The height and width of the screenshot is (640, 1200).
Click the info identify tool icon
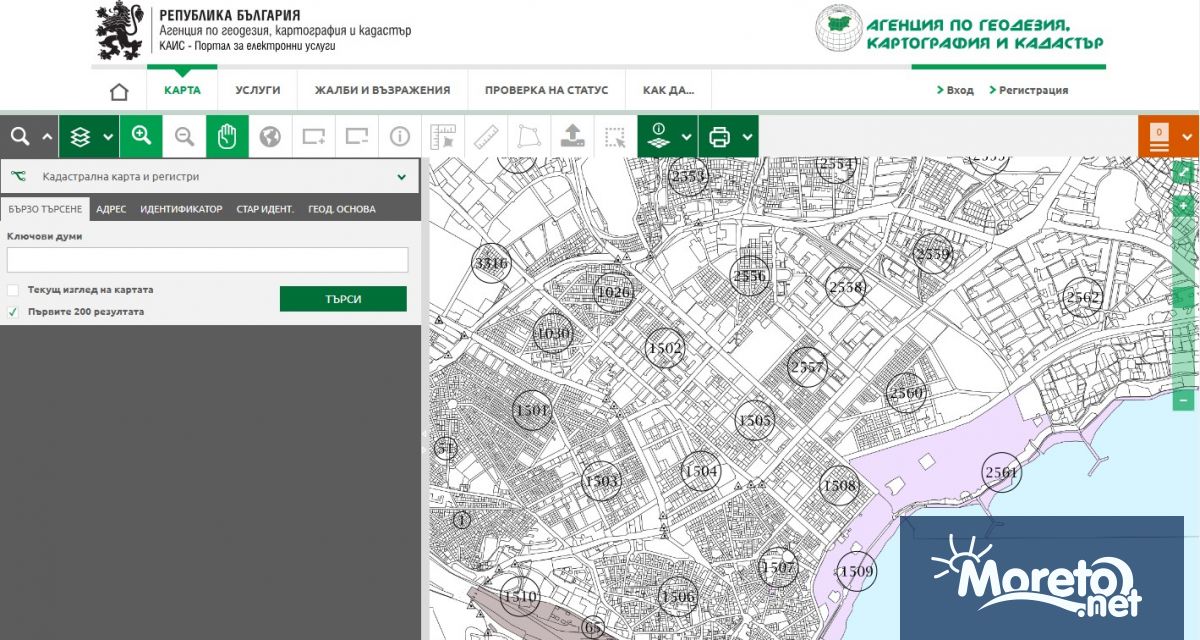point(400,136)
